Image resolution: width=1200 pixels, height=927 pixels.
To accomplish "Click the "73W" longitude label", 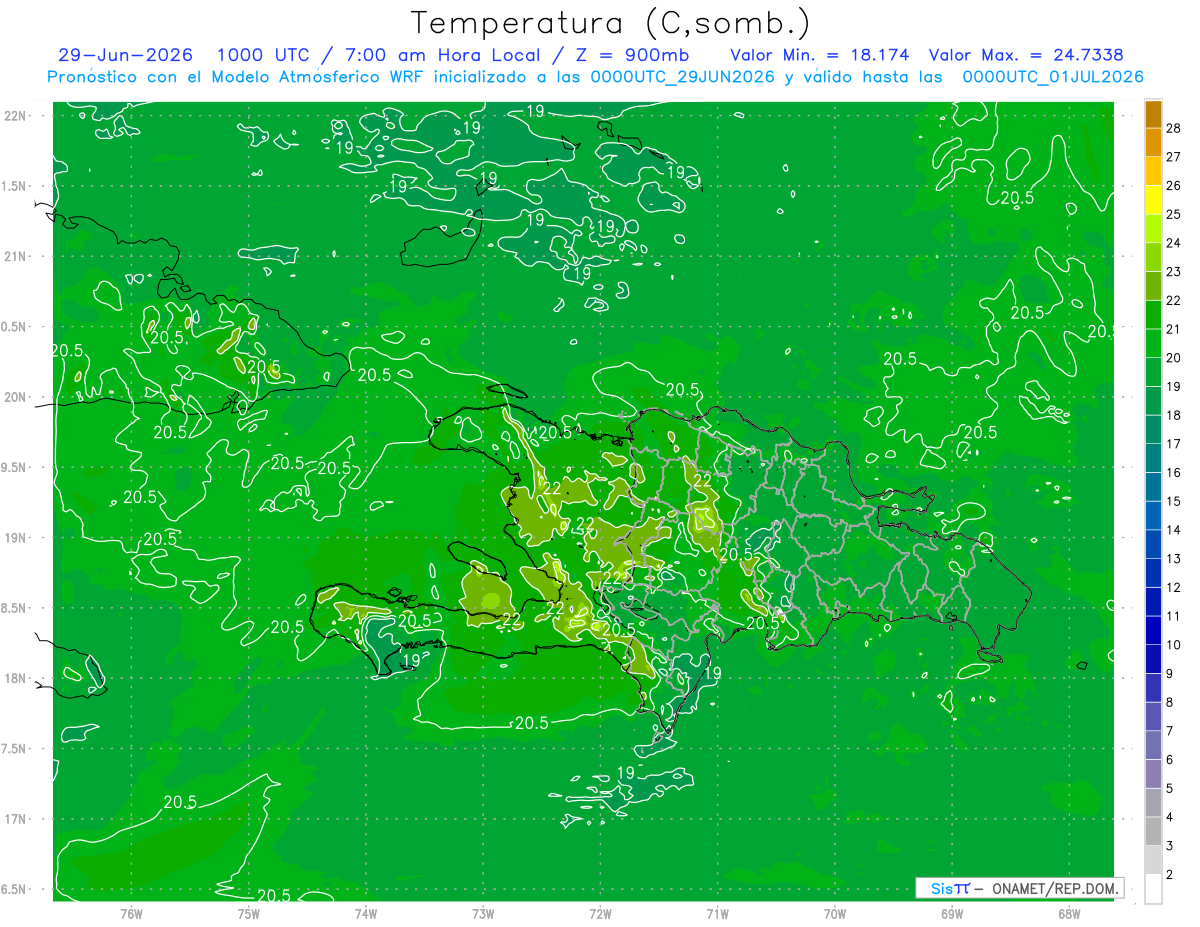I will (483, 913).
